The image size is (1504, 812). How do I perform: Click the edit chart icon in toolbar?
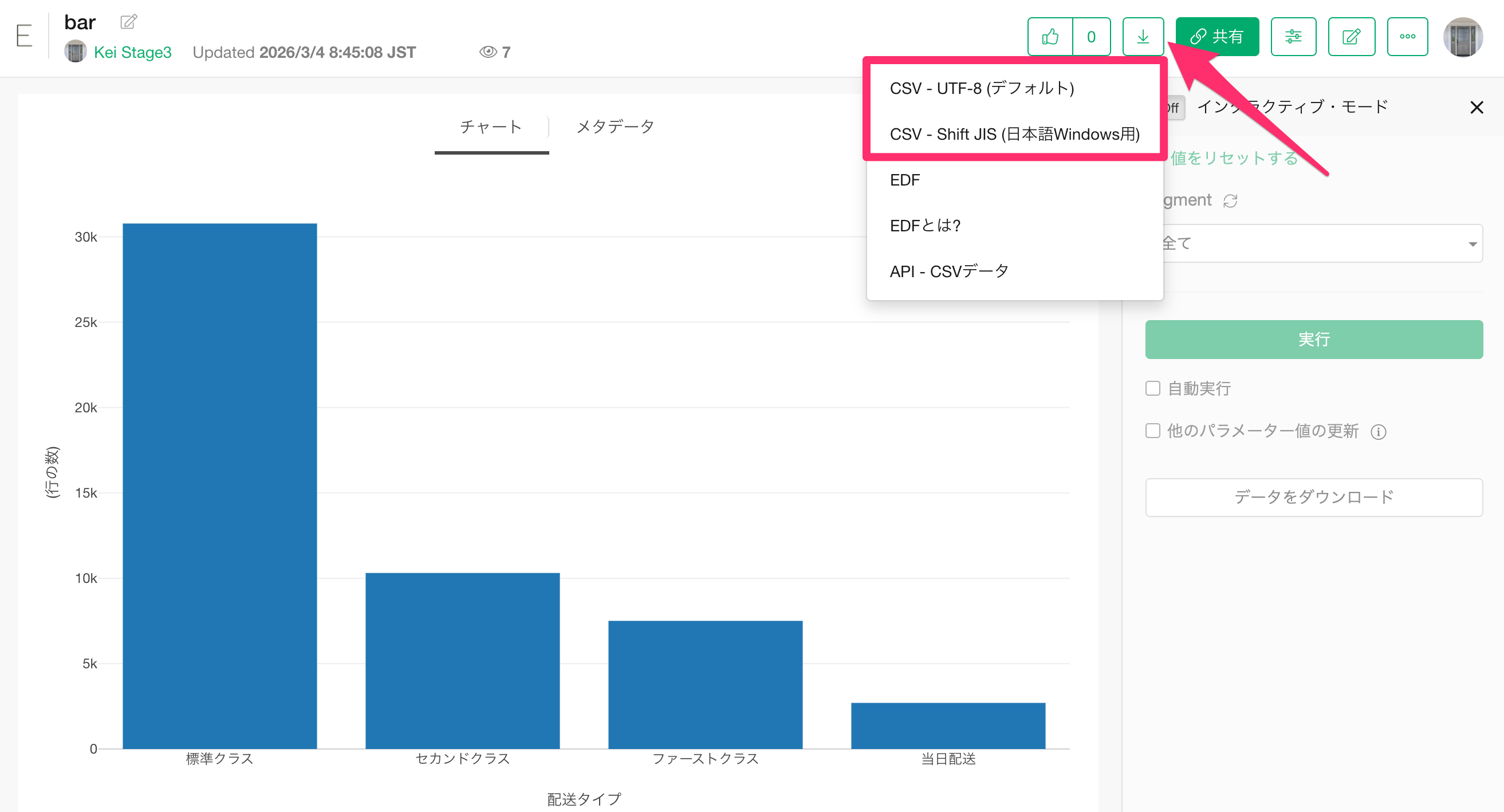pyautogui.click(x=1351, y=37)
